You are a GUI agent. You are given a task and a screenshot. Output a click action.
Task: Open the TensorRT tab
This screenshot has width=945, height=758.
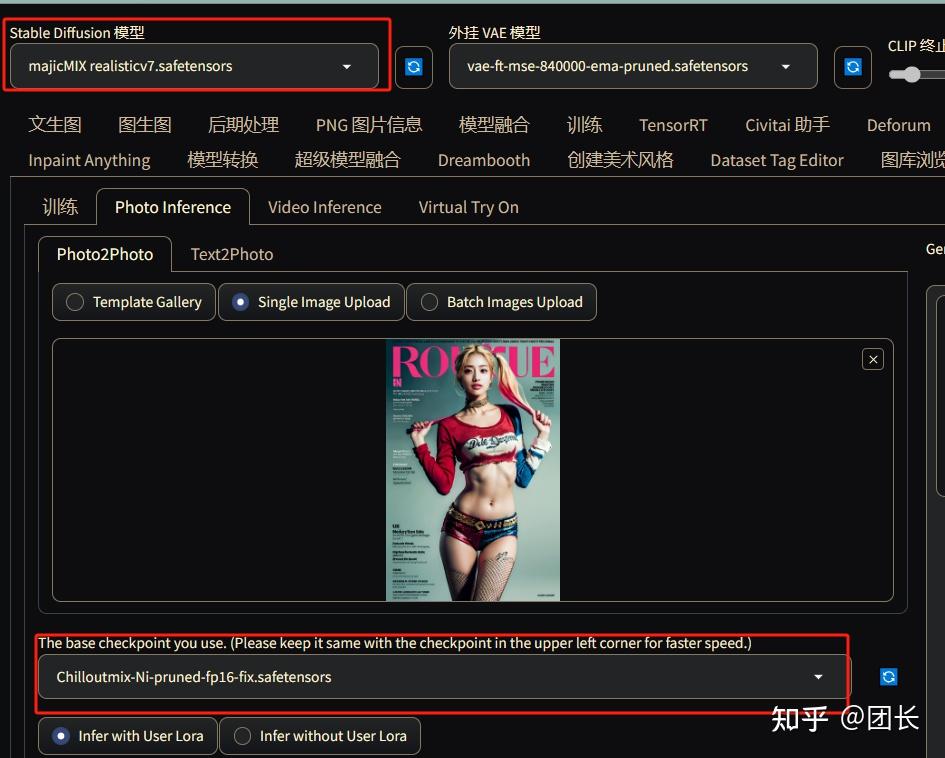[673, 125]
